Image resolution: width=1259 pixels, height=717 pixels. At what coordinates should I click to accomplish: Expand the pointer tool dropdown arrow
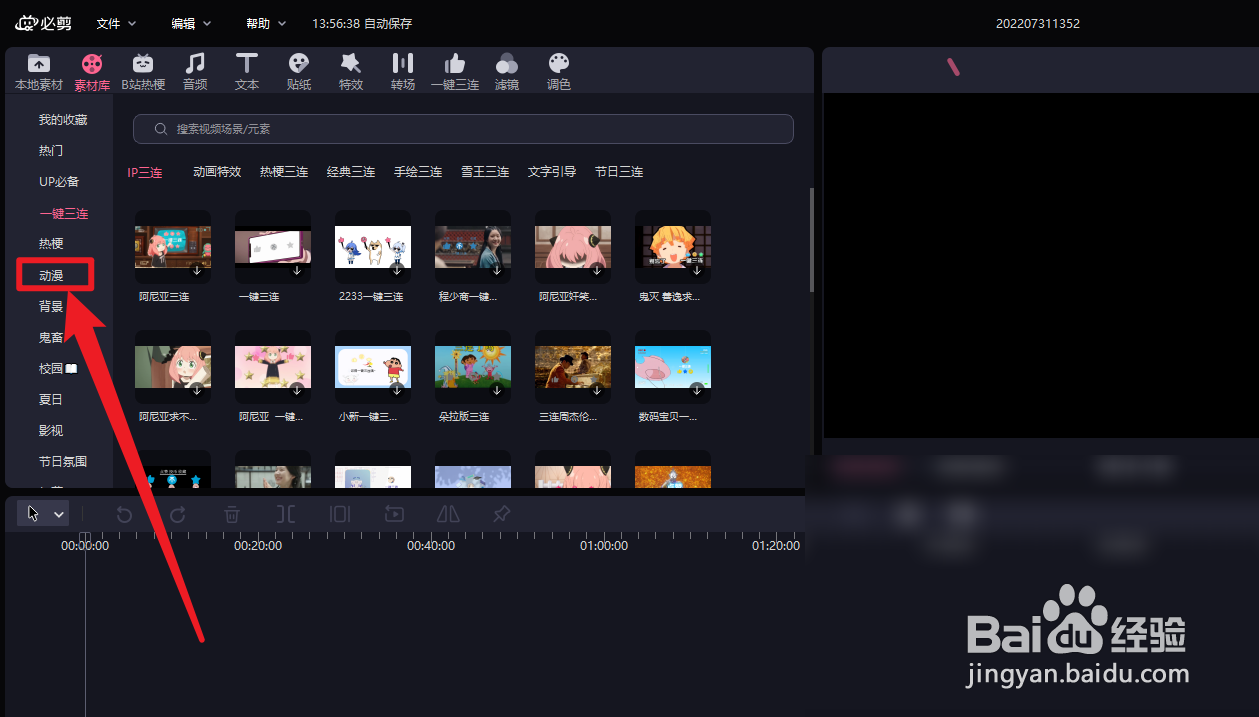tap(59, 514)
